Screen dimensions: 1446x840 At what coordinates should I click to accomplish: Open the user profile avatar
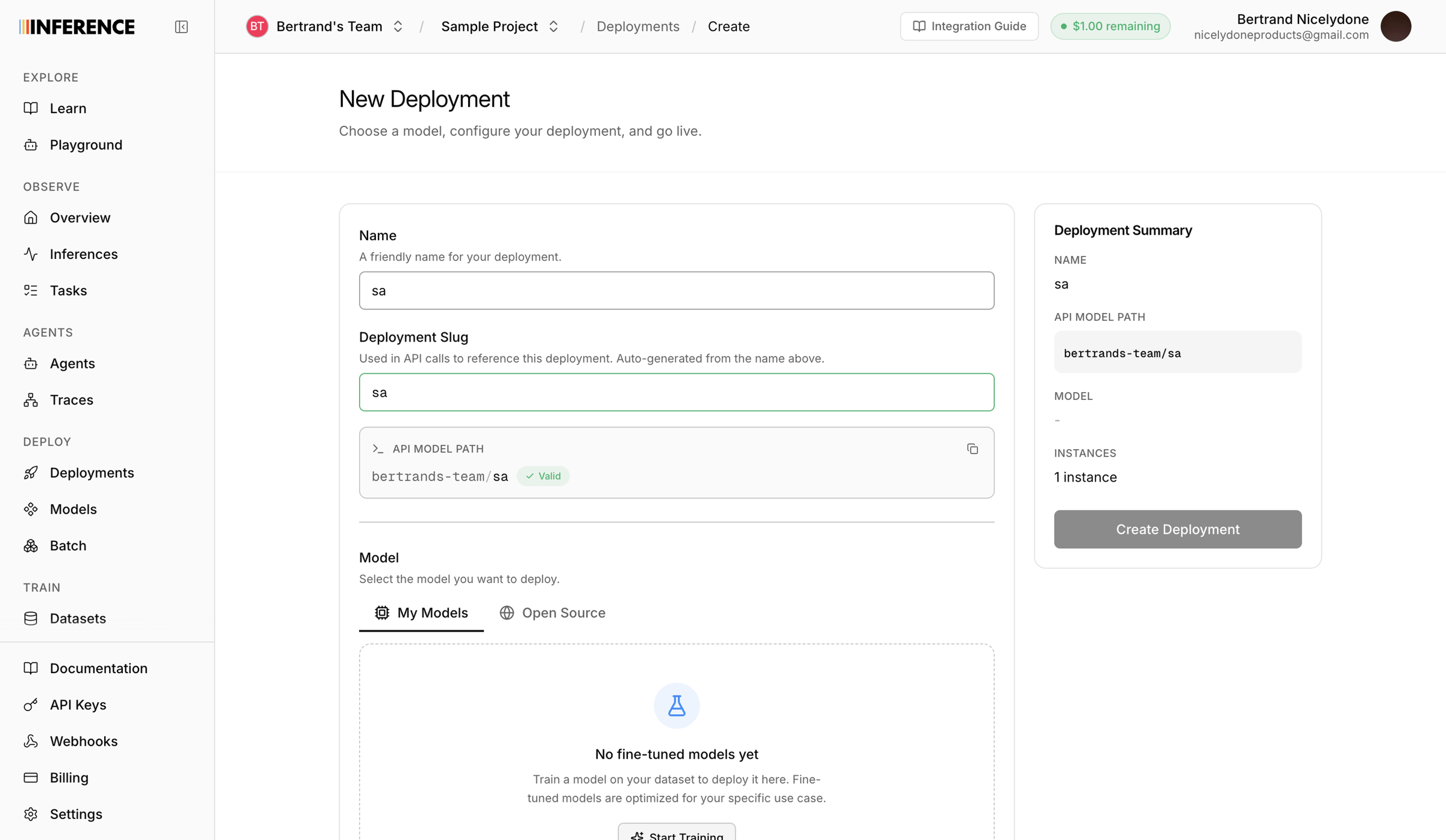pyautogui.click(x=1396, y=26)
